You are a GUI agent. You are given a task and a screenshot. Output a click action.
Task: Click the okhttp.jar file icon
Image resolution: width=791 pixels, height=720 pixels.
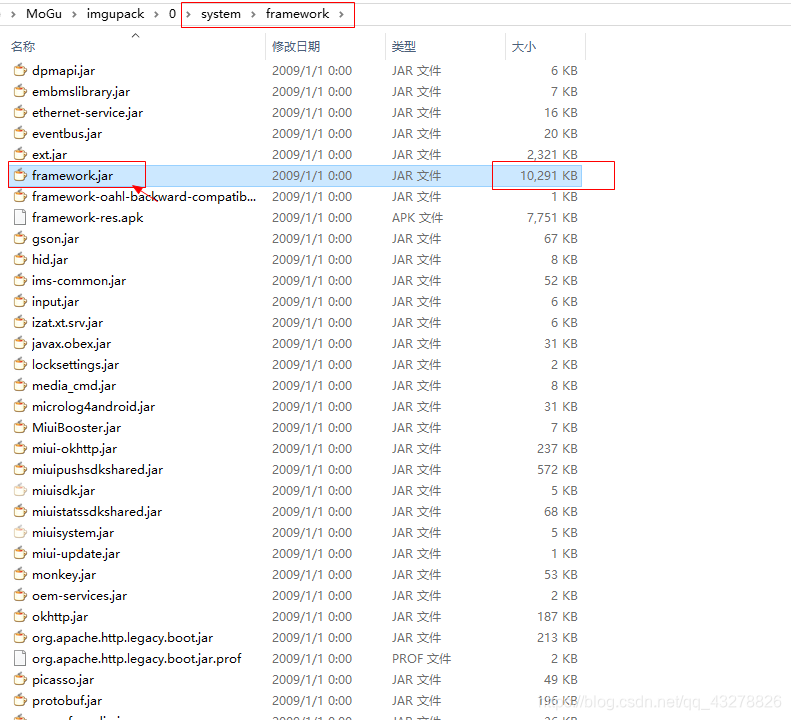coord(20,617)
